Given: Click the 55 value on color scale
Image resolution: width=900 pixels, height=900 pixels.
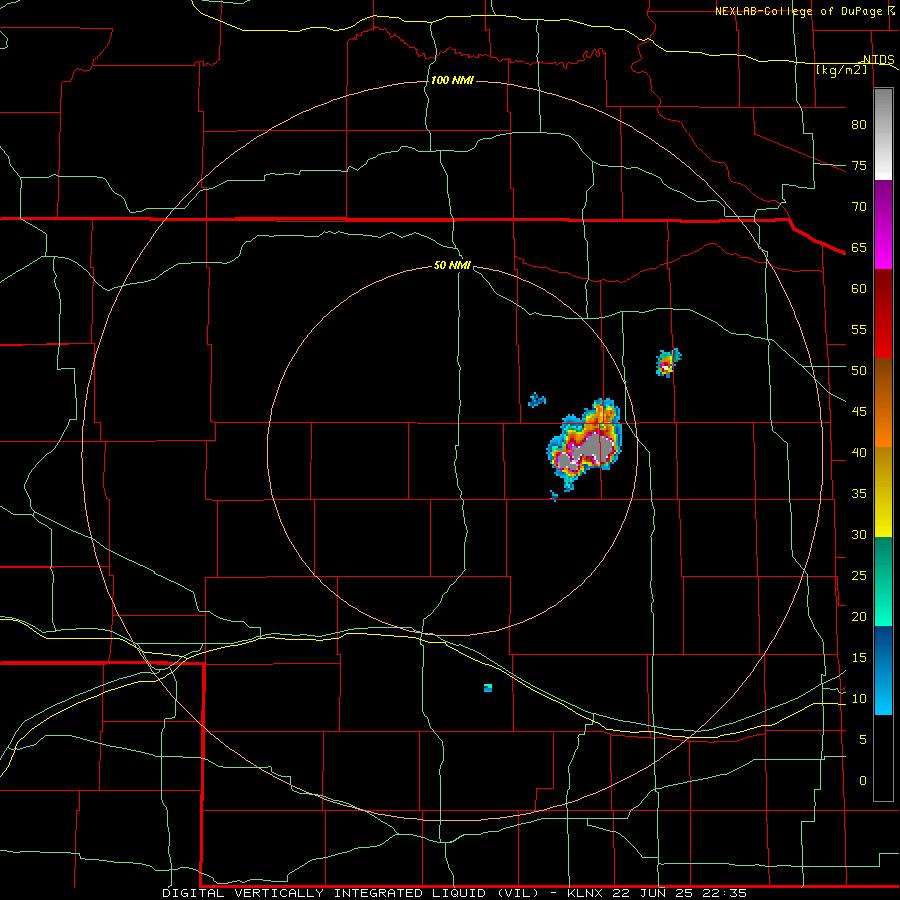Looking at the screenshot, I should point(859,329).
